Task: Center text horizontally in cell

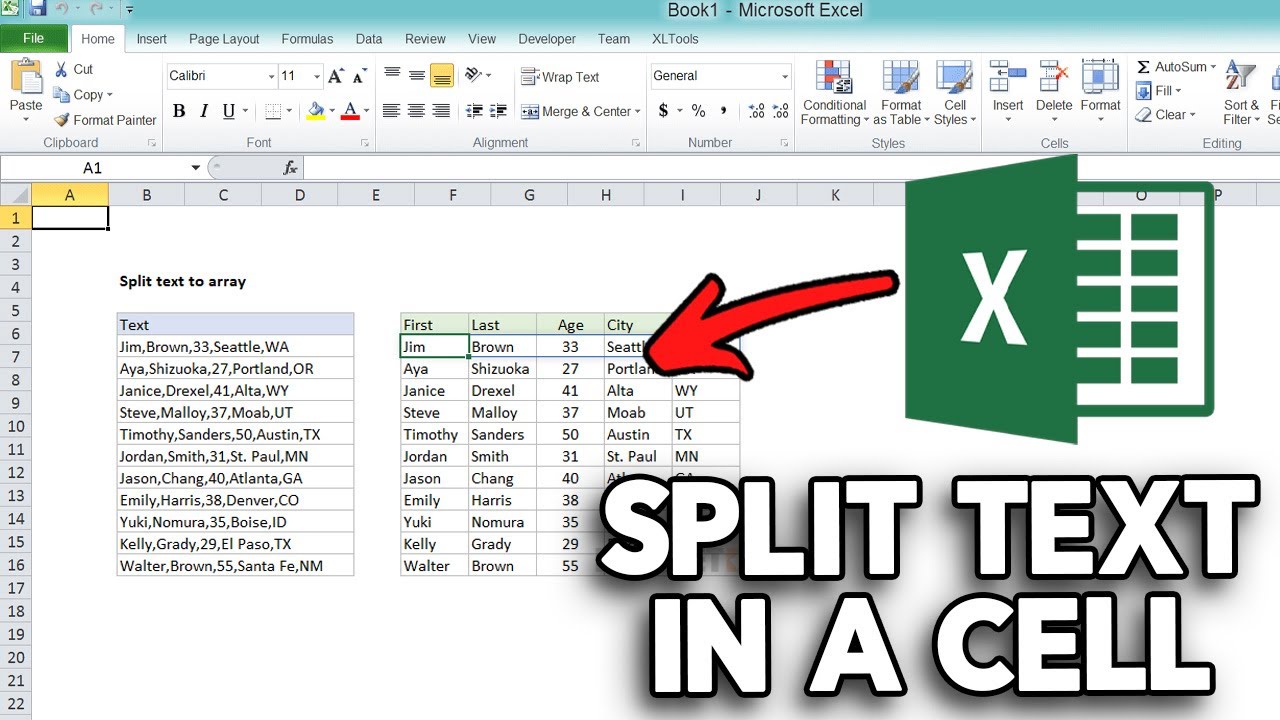Action: (417, 111)
